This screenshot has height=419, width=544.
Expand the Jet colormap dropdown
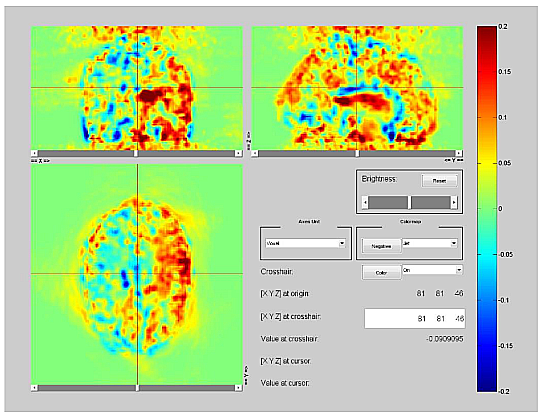[x=430, y=243]
